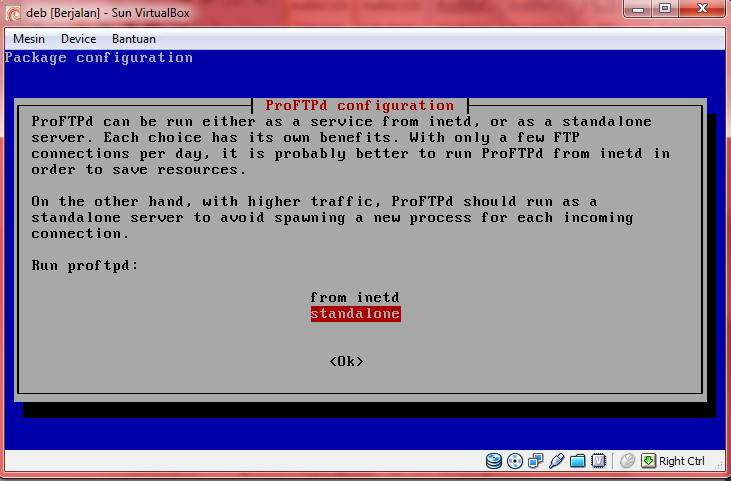
Task: Click the VirtualBox icon in title bar
Action: 13,13
